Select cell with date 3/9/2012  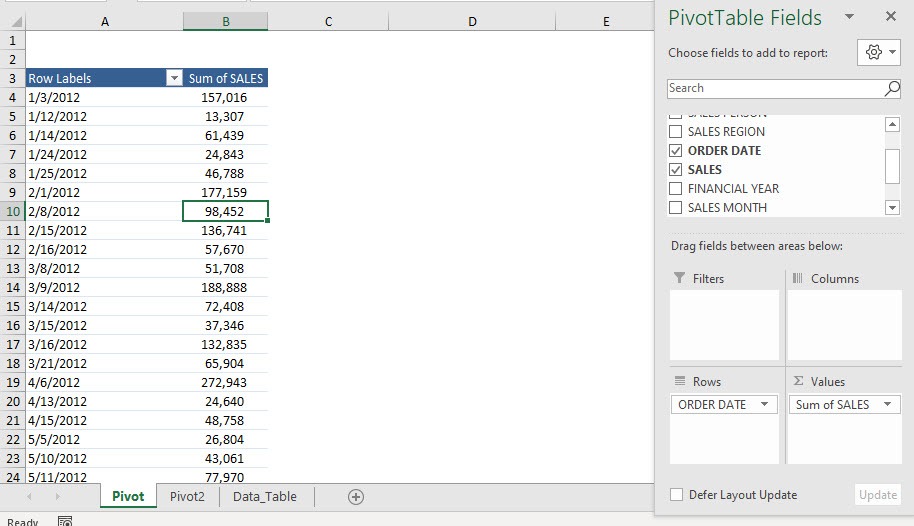104,287
